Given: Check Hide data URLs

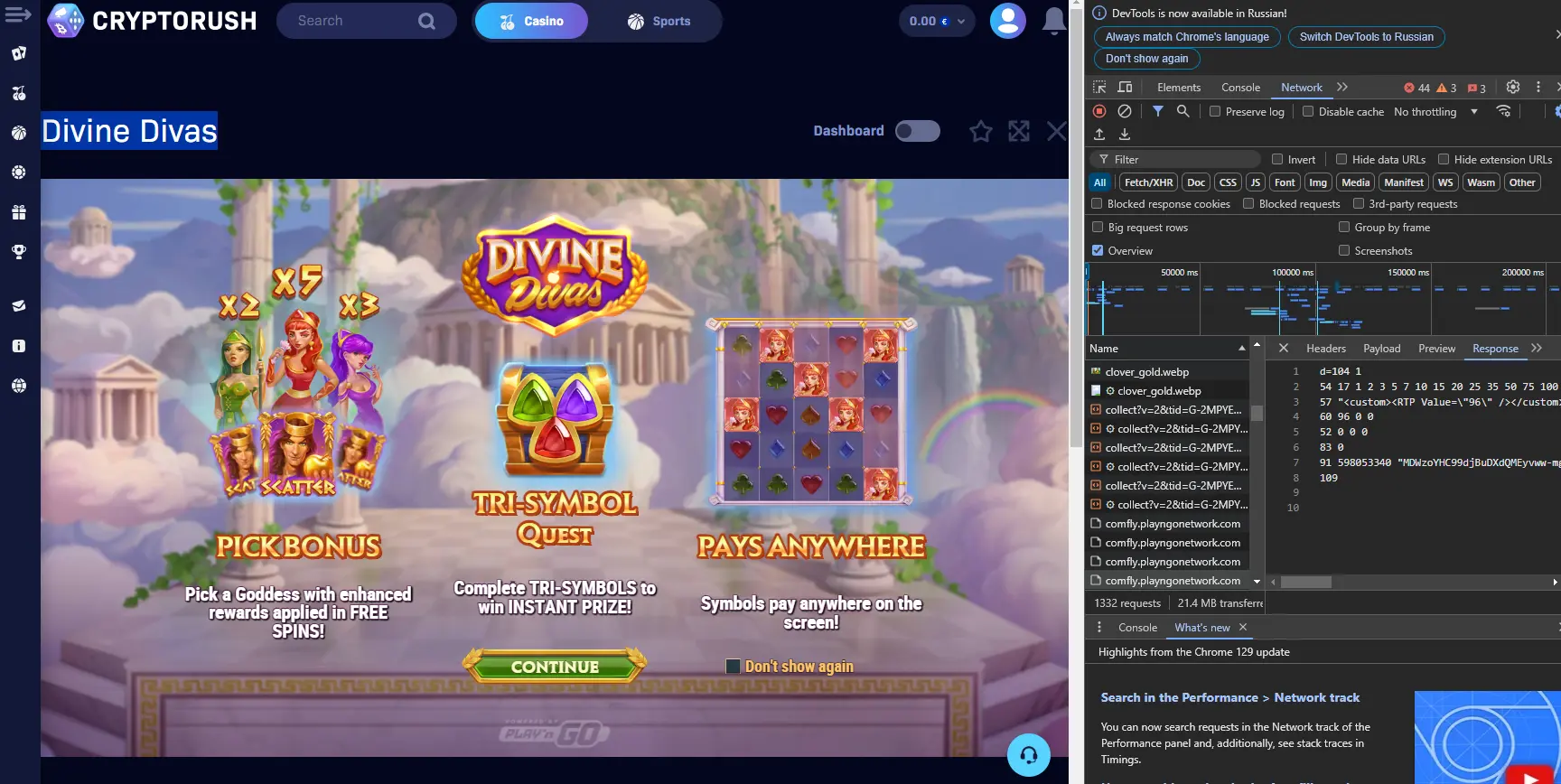Looking at the screenshot, I should pos(1341,159).
